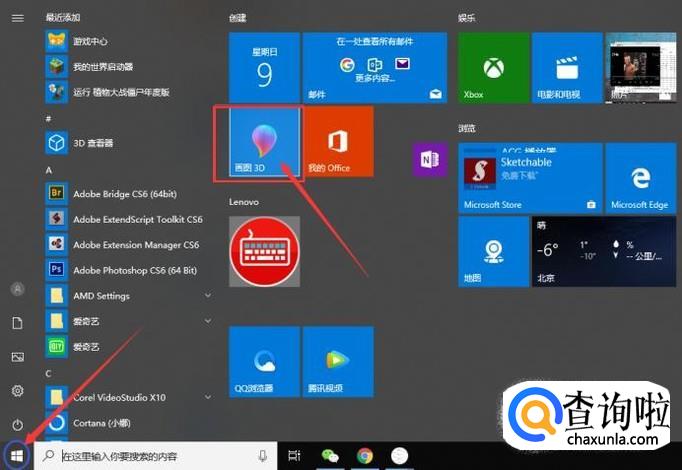Open the calendar tile showing 星期日 9
The image size is (682, 470).
coord(264,67)
